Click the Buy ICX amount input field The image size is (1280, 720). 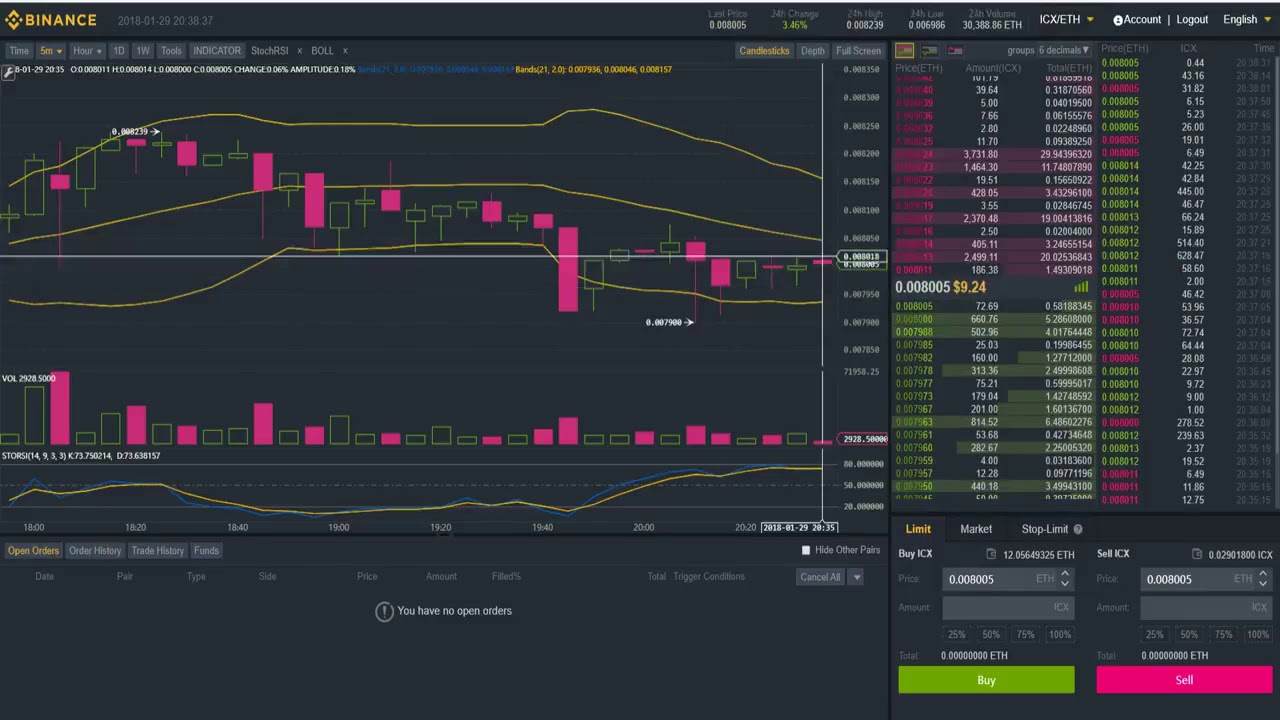tap(1008, 607)
